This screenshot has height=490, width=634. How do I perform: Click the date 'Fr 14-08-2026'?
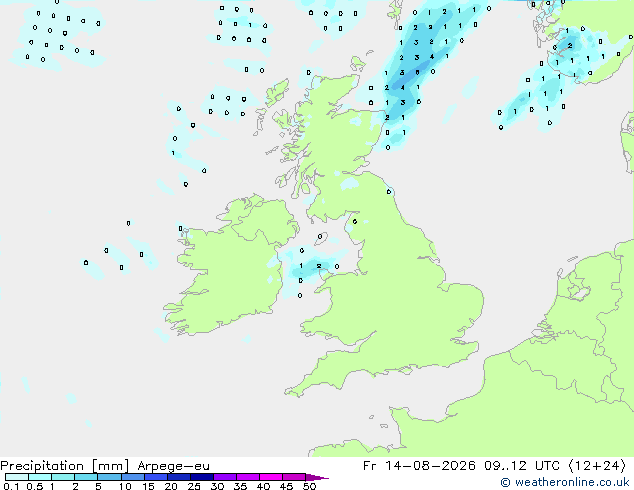tap(419, 466)
